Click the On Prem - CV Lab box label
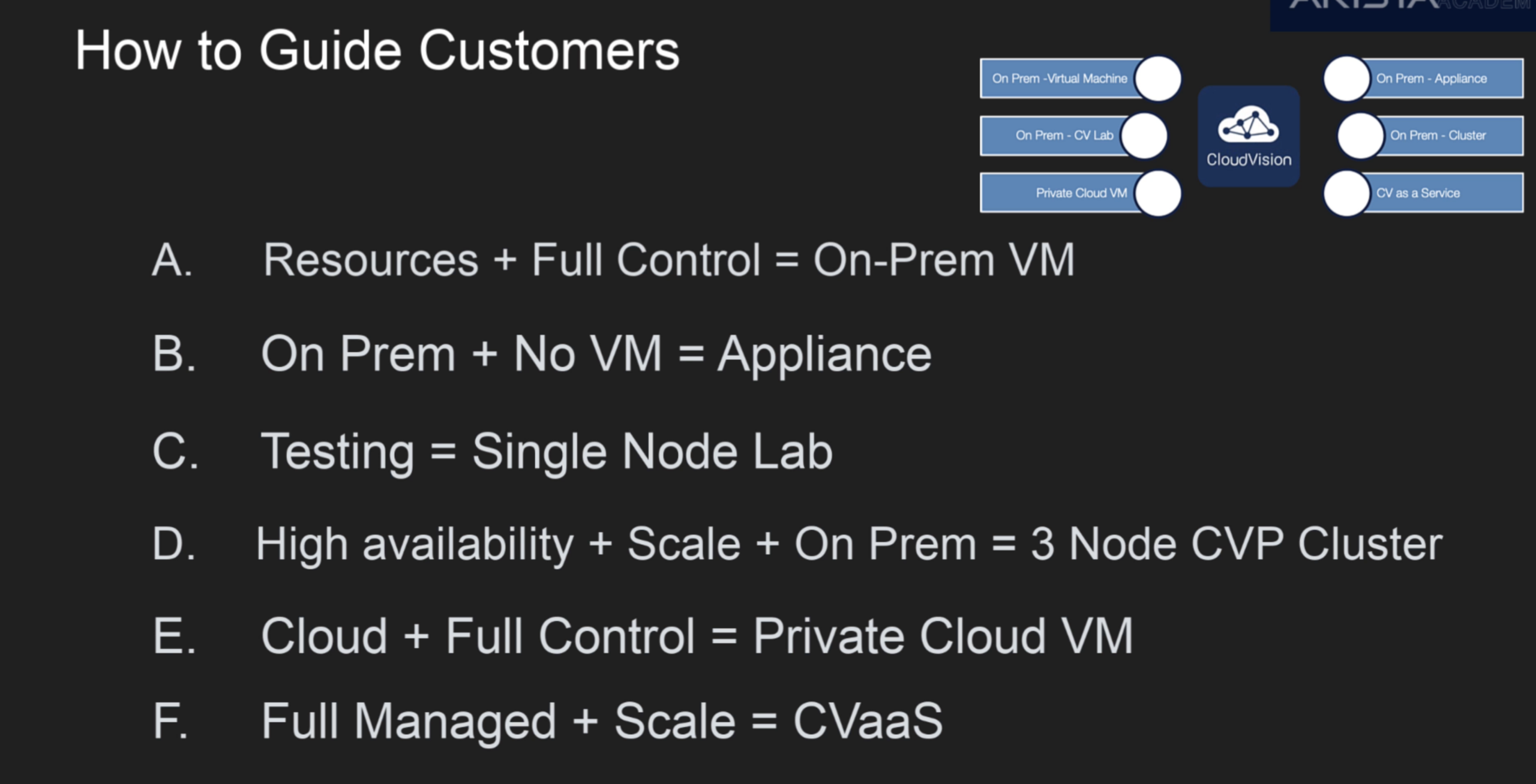This screenshot has height=784, width=1536. [1064, 136]
